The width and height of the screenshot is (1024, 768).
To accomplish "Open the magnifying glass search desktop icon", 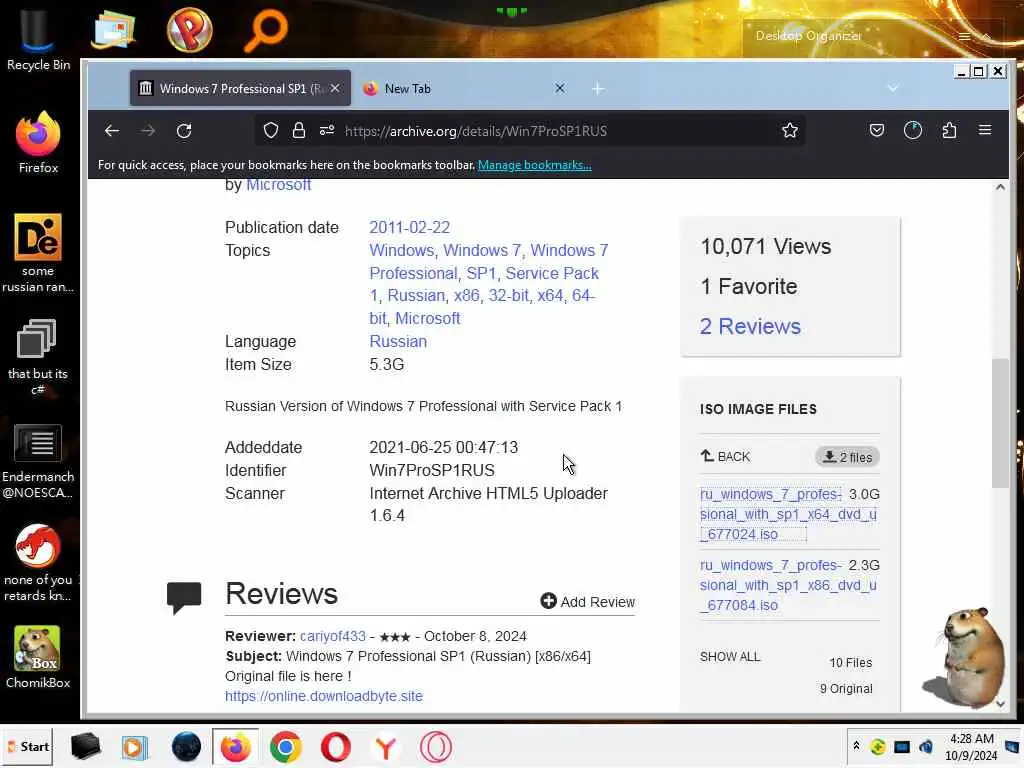I will coord(265,31).
